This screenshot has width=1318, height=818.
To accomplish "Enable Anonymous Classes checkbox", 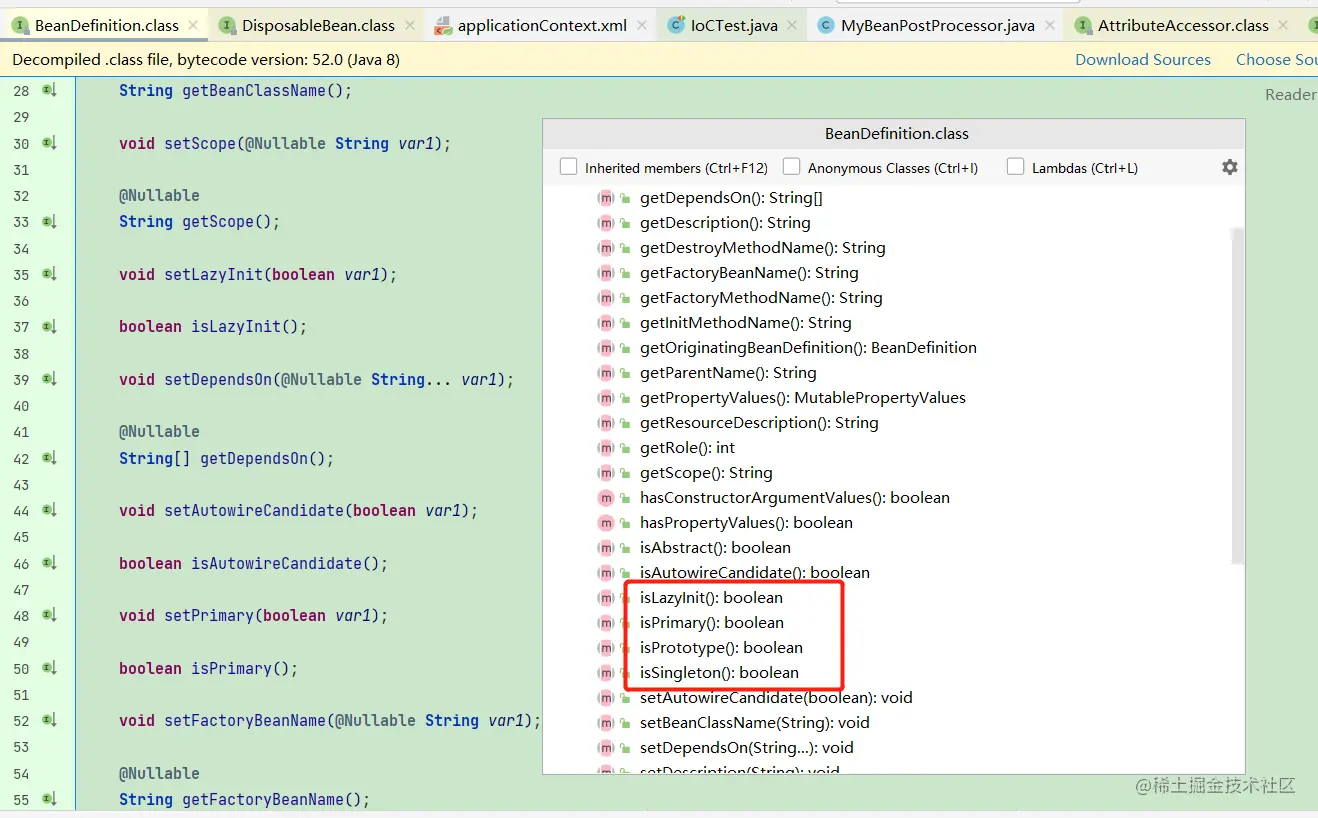I will click(x=791, y=166).
